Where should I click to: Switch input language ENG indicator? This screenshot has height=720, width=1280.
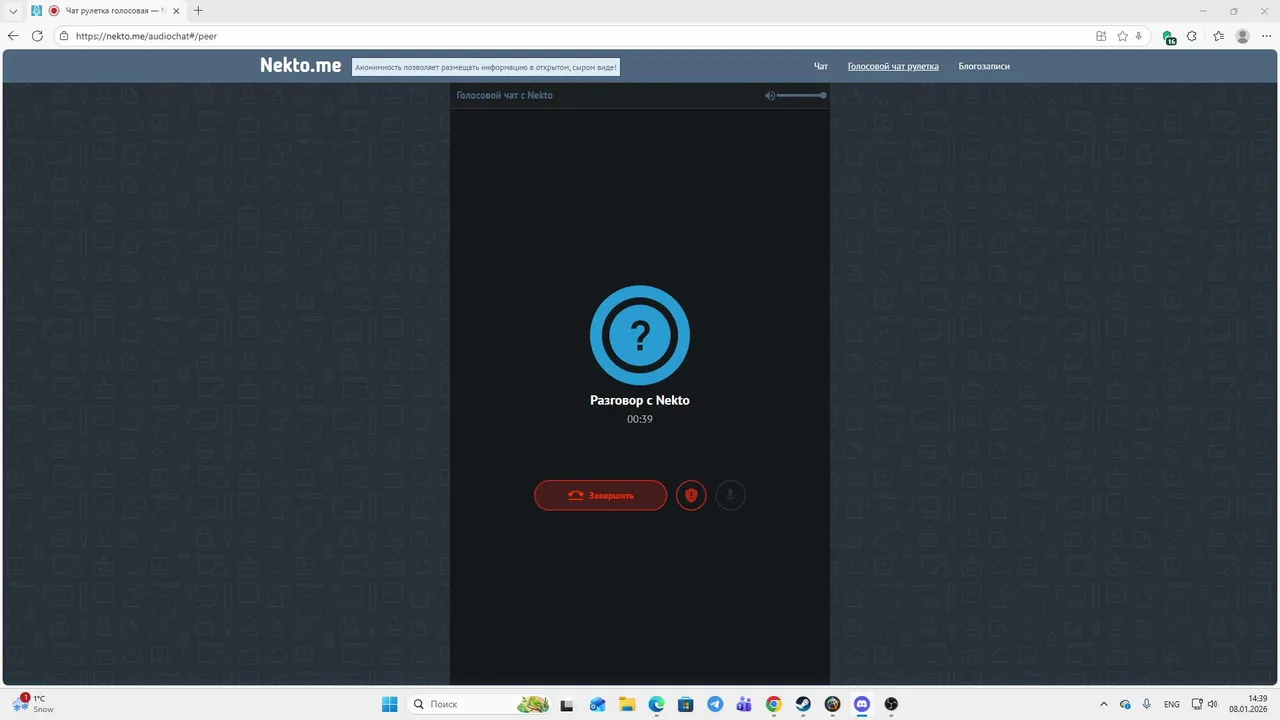point(1172,704)
